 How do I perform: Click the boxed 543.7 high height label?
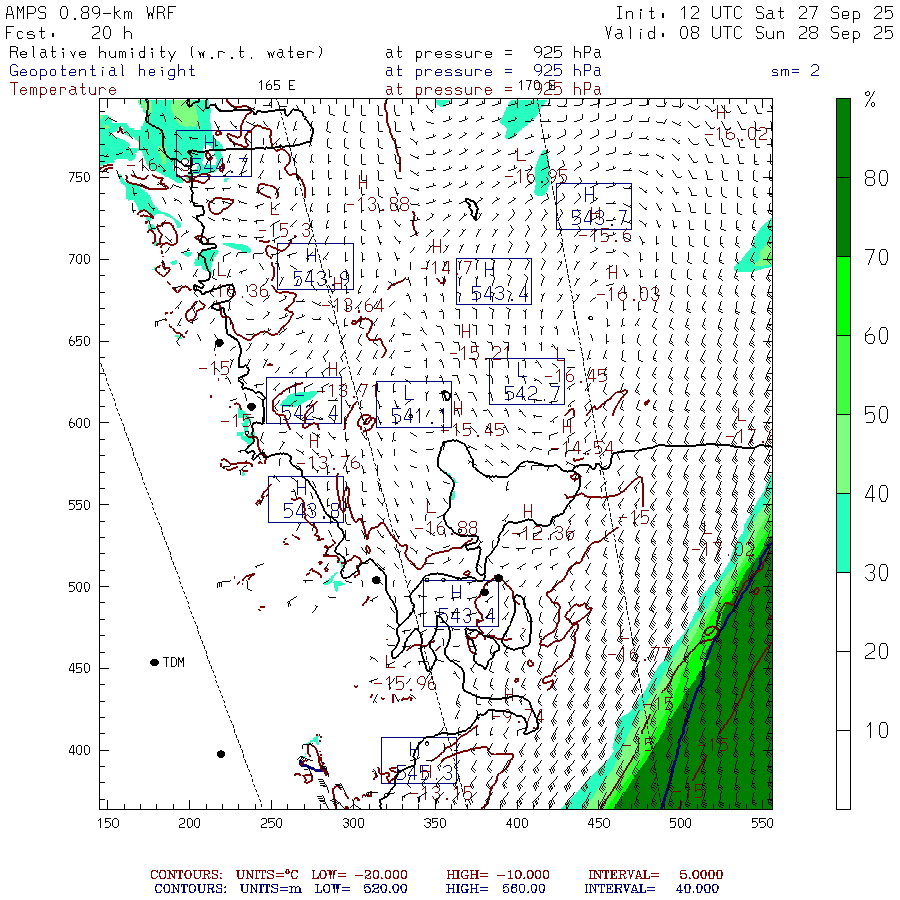click(594, 206)
